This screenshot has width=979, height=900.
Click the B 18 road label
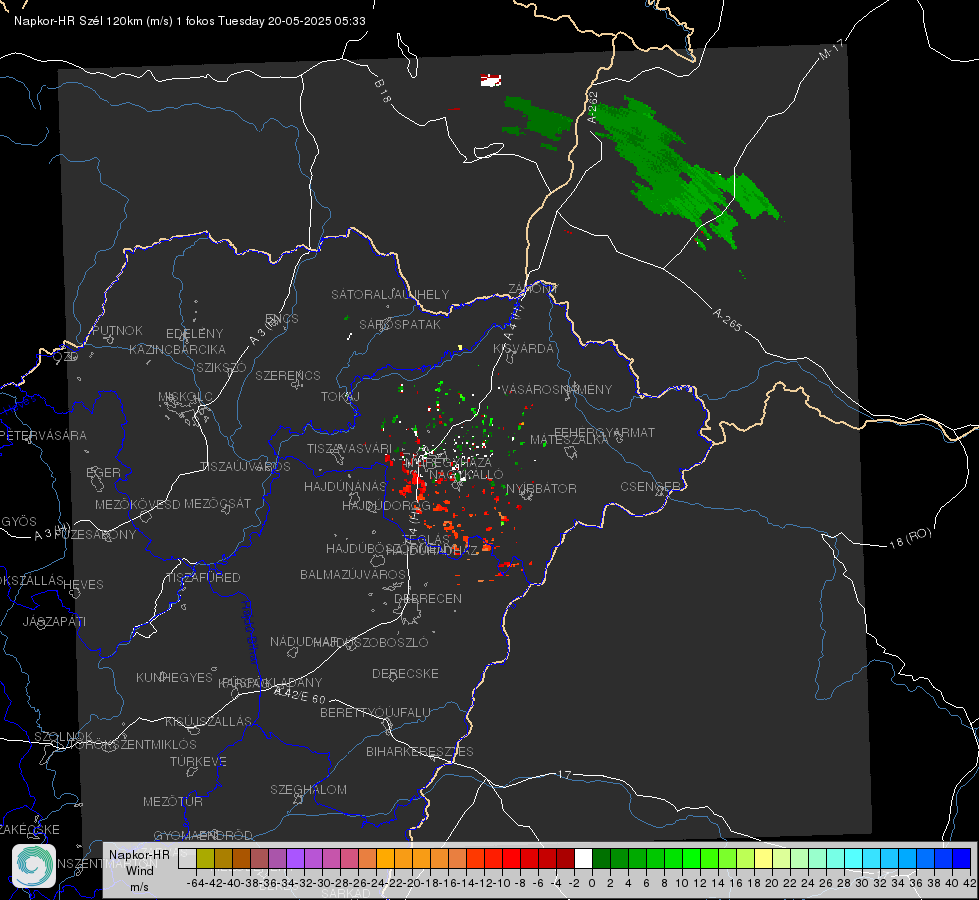[x=383, y=91]
